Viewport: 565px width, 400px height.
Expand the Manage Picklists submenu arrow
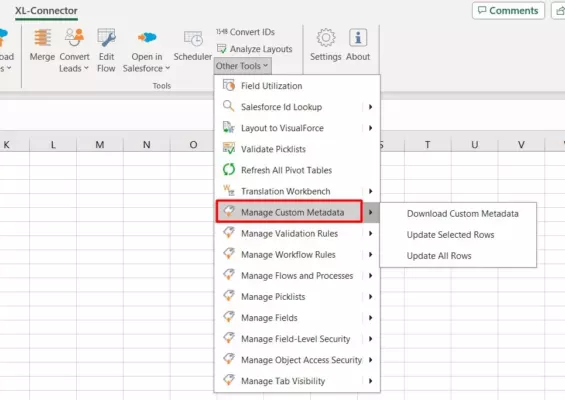pyautogui.click(x=370, y=297)
